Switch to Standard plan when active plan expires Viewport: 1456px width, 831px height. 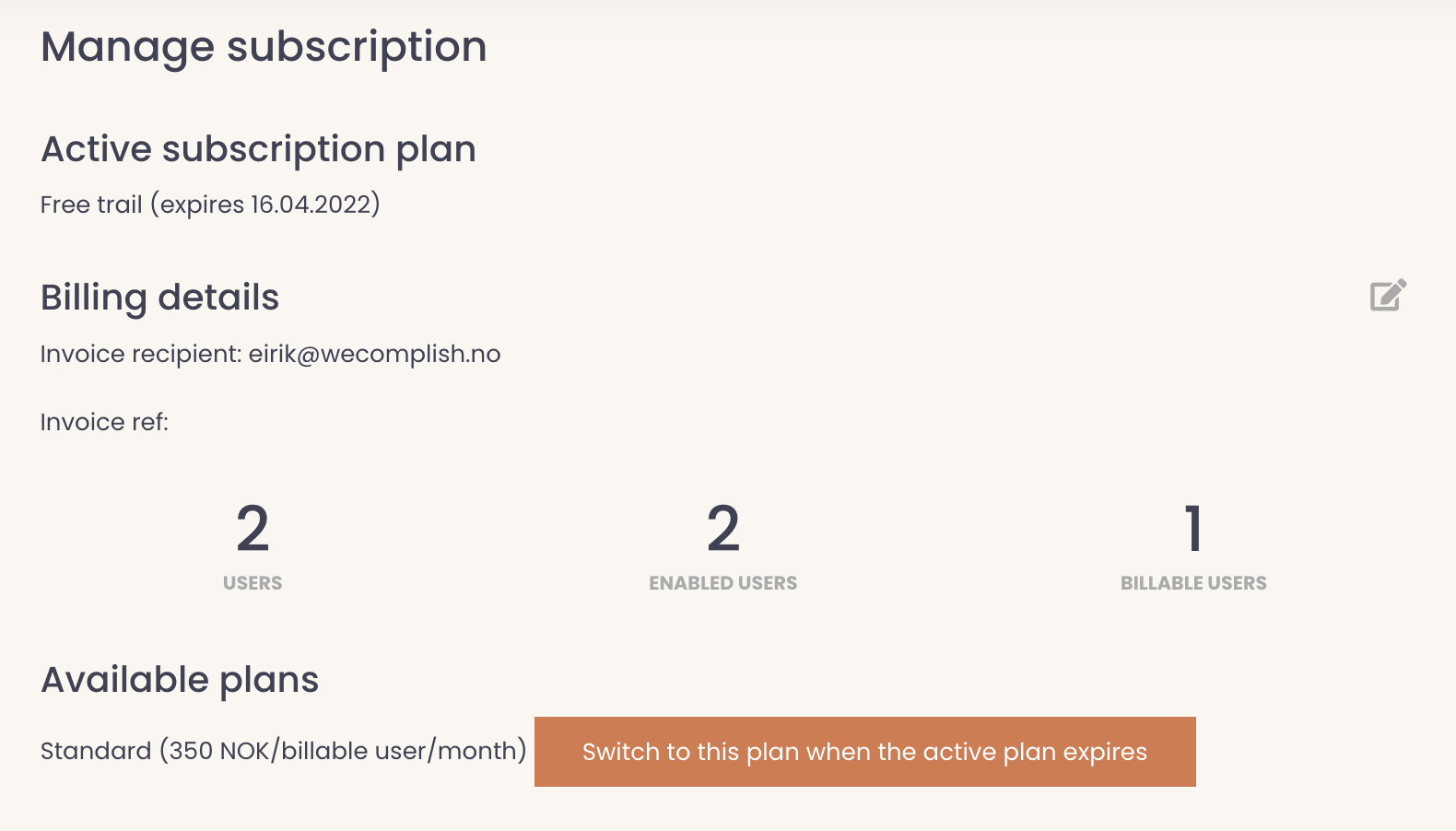coord(864,752)
